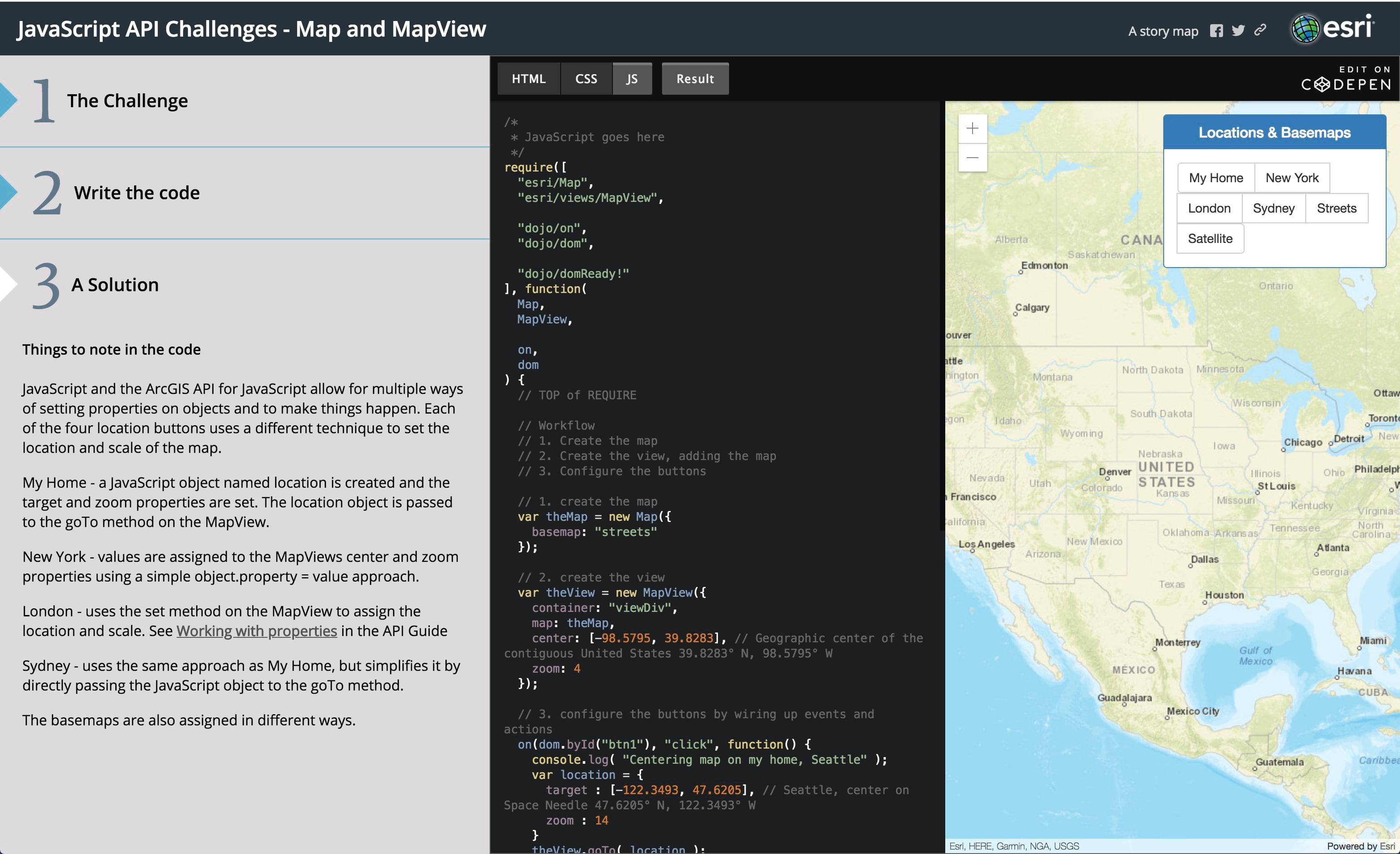1400x854 pixels.
Task: Zoom in with the map plus button
Action: [972, 128]
